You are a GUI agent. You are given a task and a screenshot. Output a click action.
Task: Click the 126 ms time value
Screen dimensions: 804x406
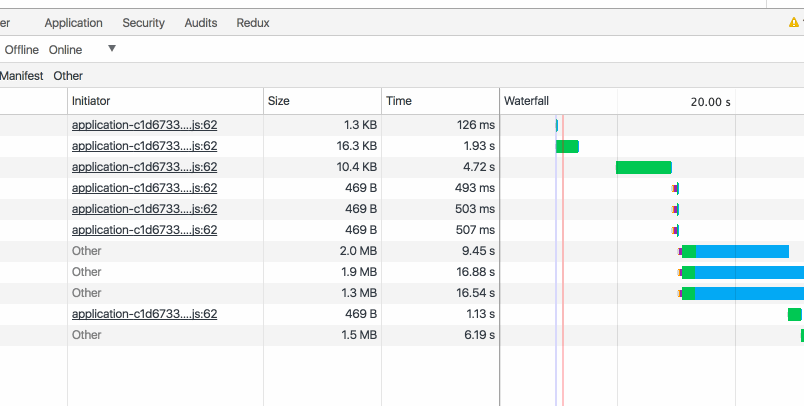(476, 125)
